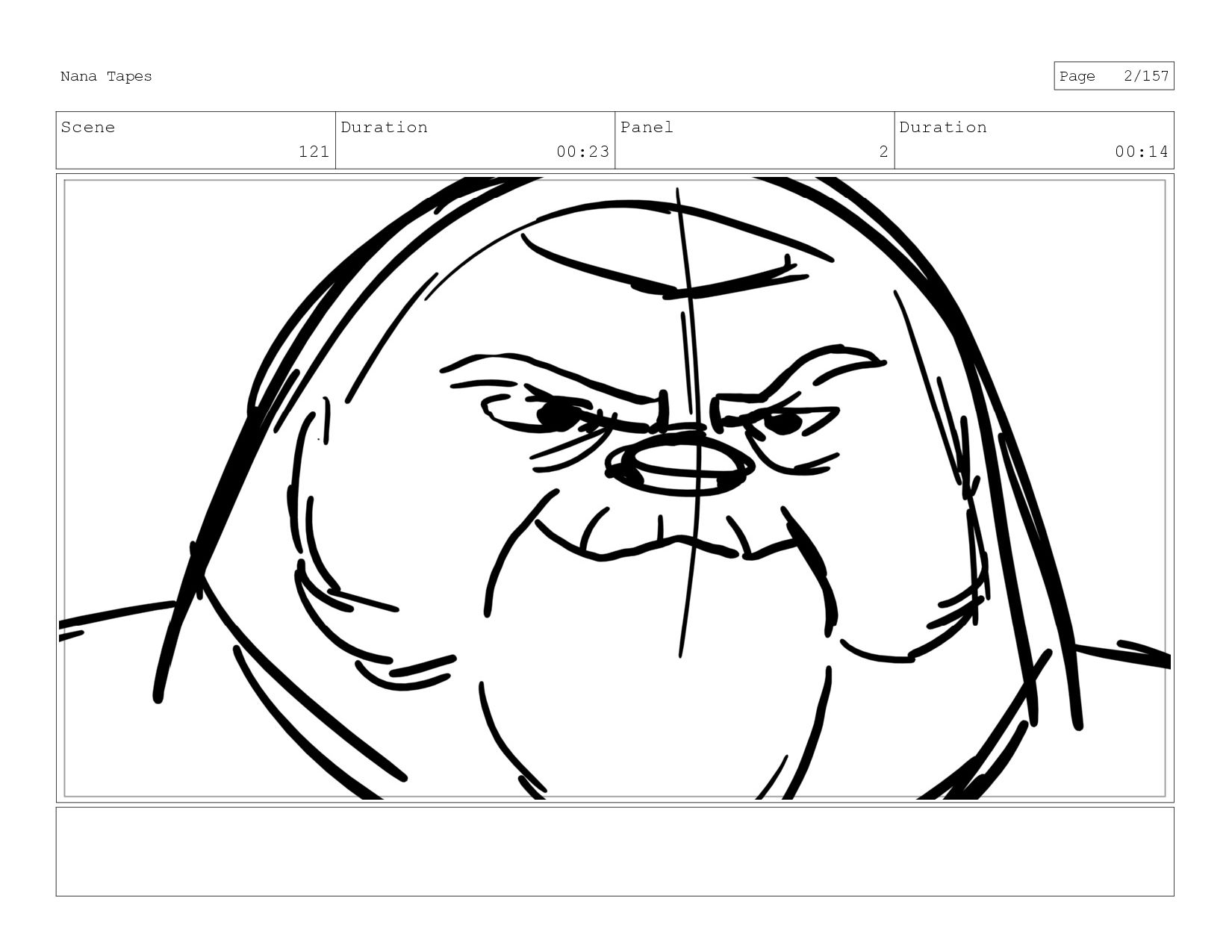Click the panel number 2
This screenshot has width=1232, height=952.
tap(883, 152)
